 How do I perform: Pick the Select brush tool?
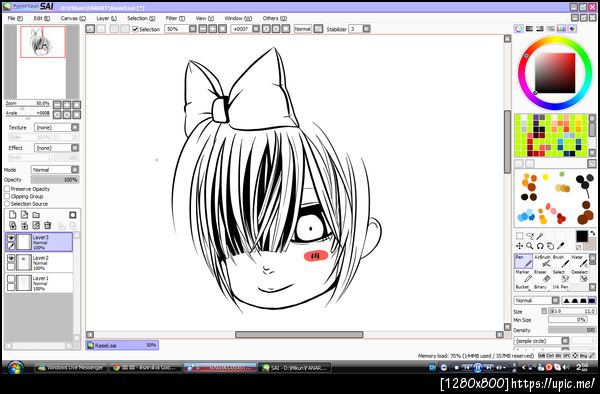[561, 276]
